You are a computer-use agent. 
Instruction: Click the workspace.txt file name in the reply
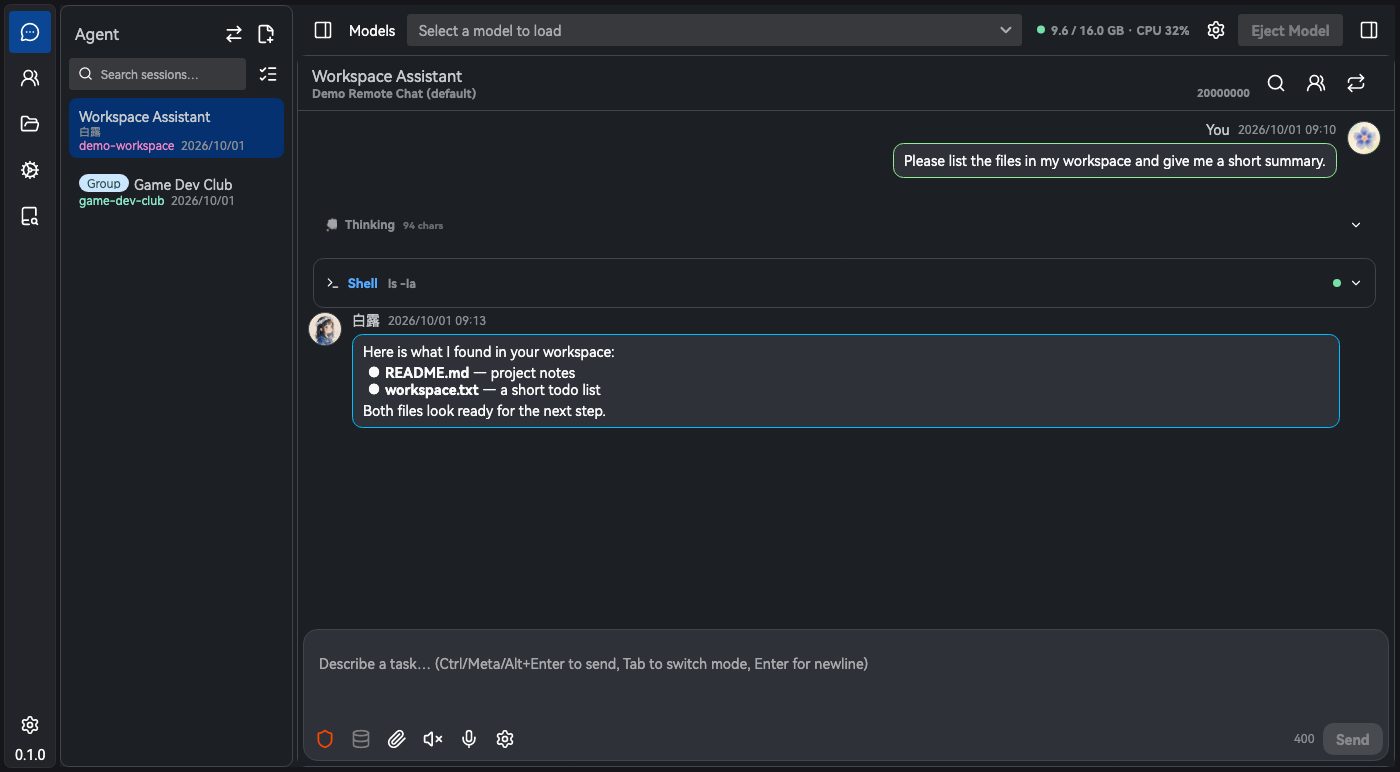[432, 390]
